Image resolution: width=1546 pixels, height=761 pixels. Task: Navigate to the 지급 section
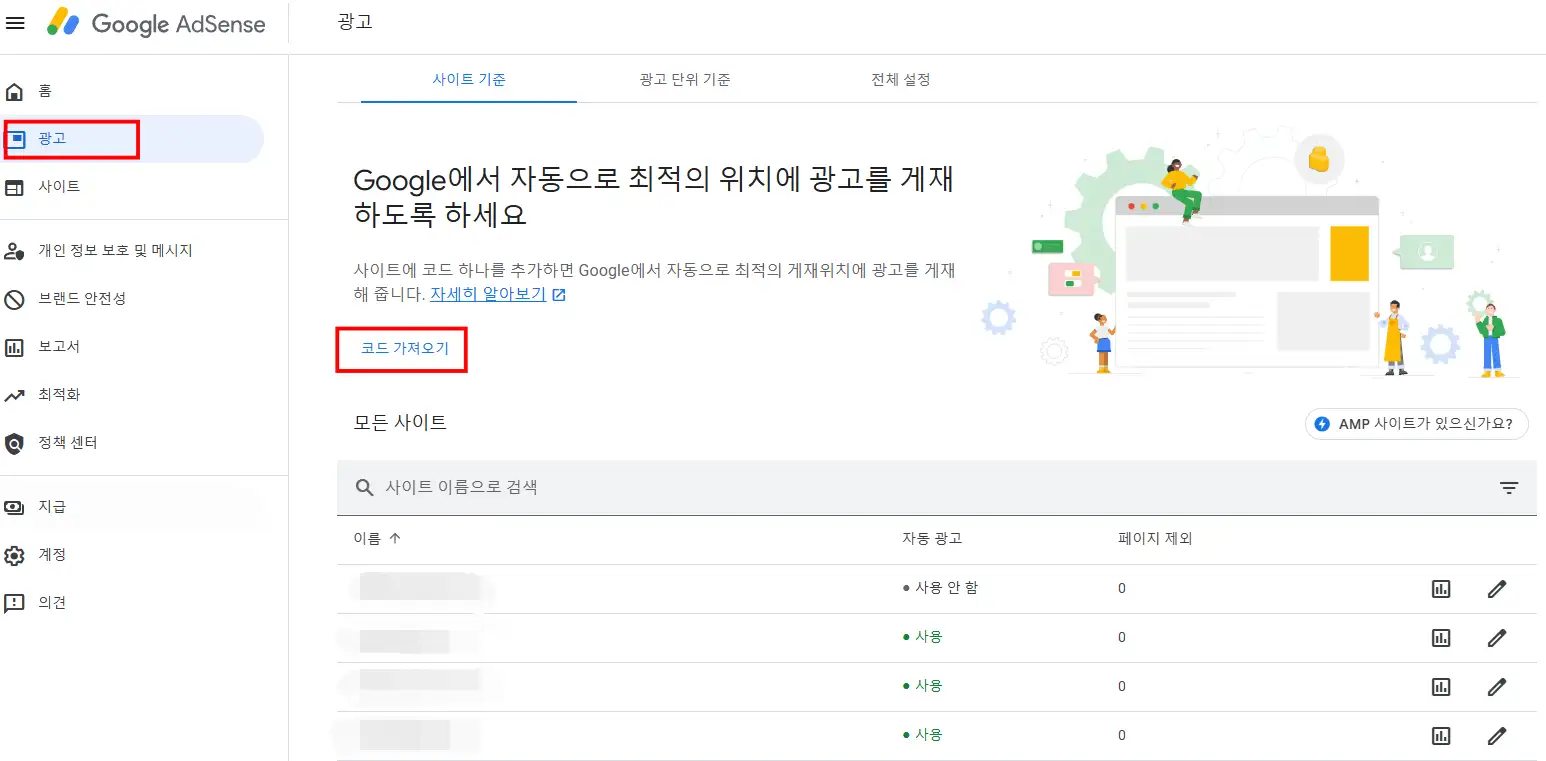click(x=50, y=506)
